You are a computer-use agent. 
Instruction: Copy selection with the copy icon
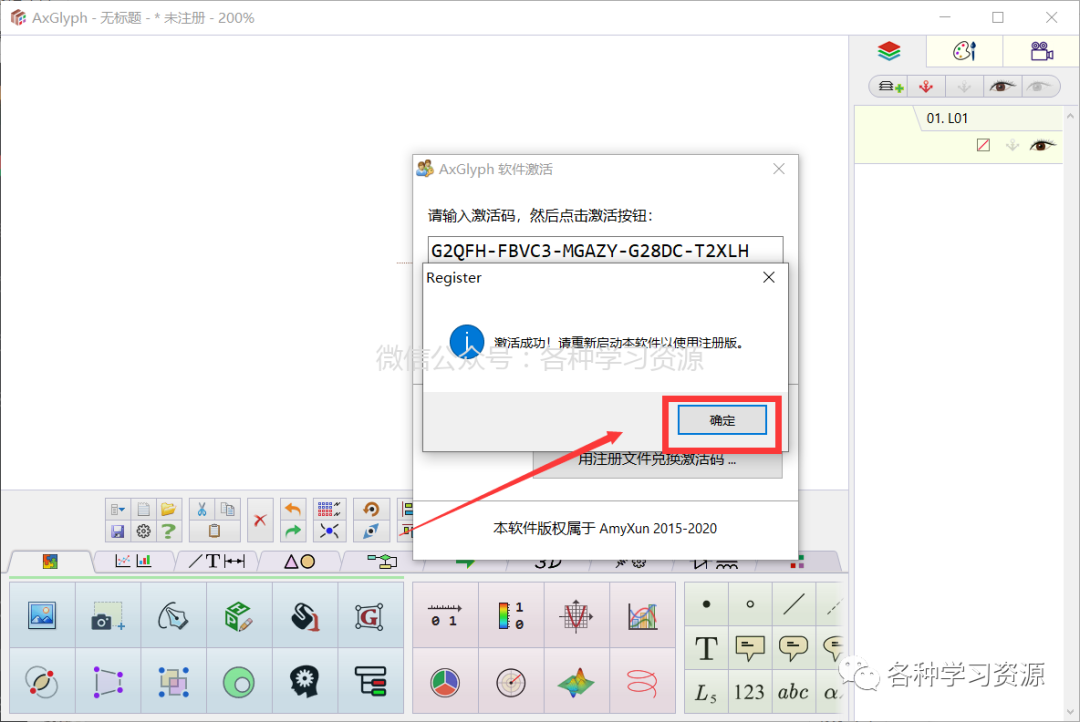tap(227, 510)
